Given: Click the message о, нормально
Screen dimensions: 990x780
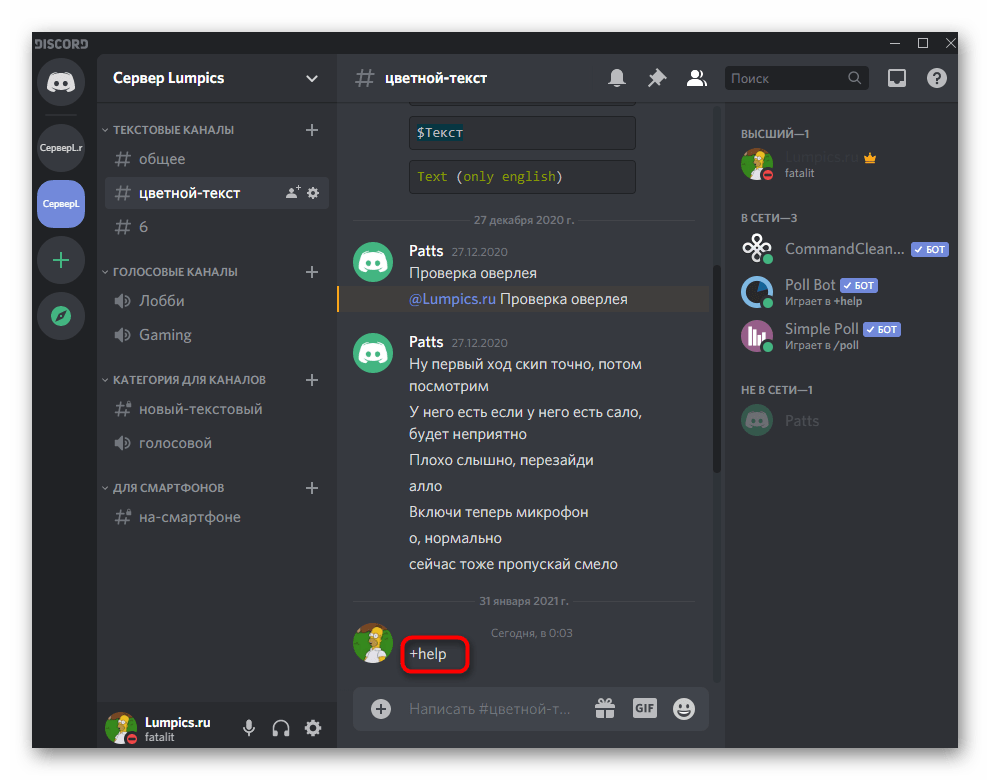Looking at the screenshot, I should tap(455, 538).
